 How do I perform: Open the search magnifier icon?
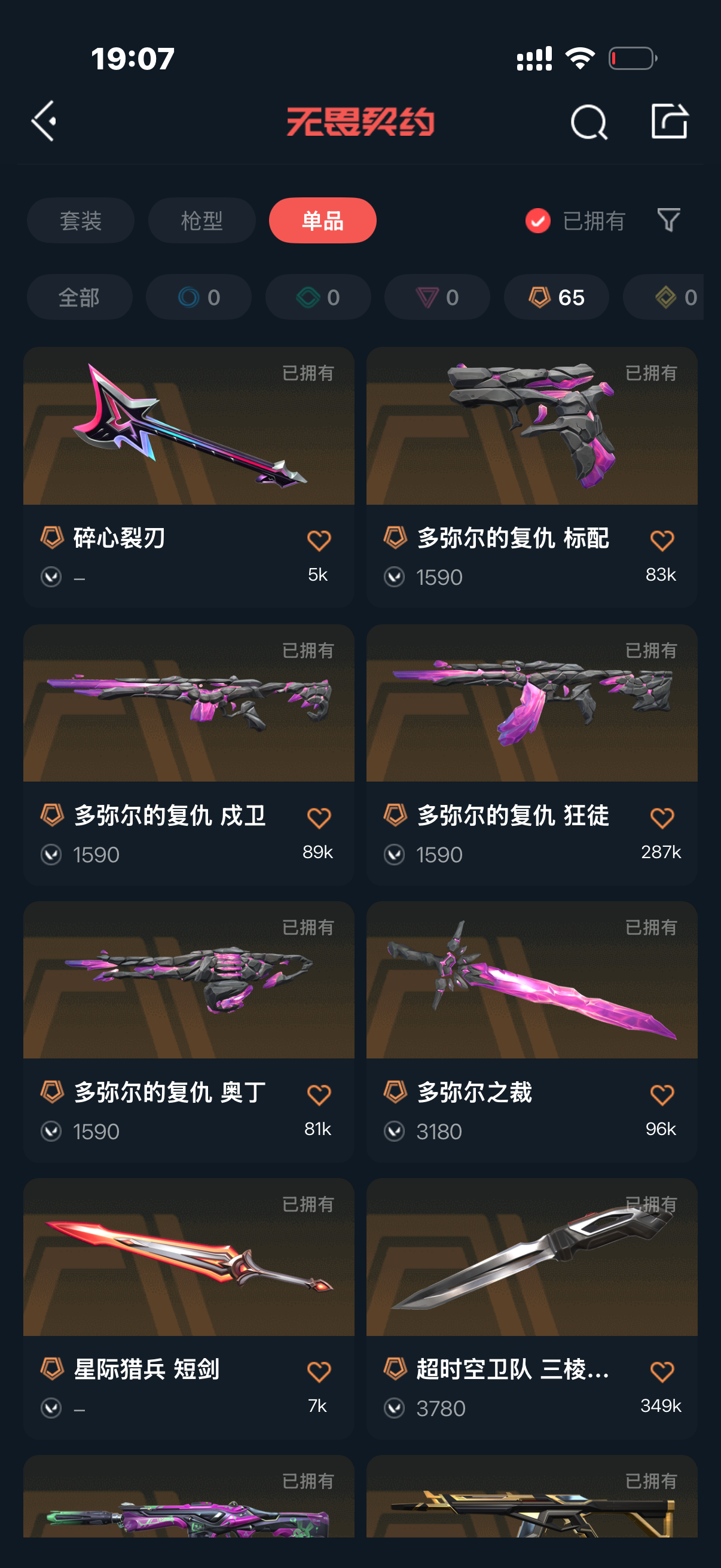(x=588, y=122)
